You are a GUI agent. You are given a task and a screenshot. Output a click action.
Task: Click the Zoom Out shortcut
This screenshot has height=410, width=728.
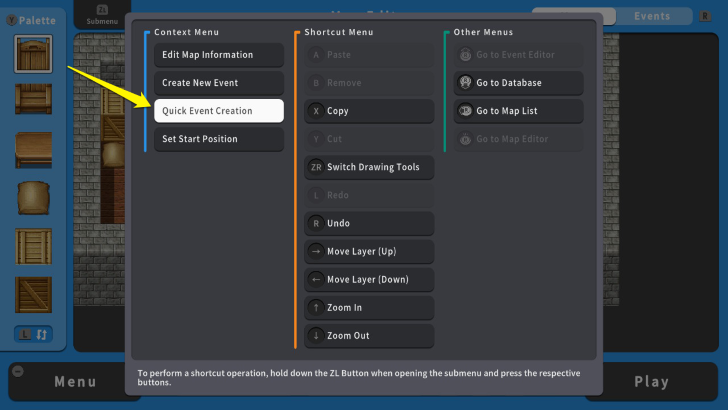[x=369, y=336]
